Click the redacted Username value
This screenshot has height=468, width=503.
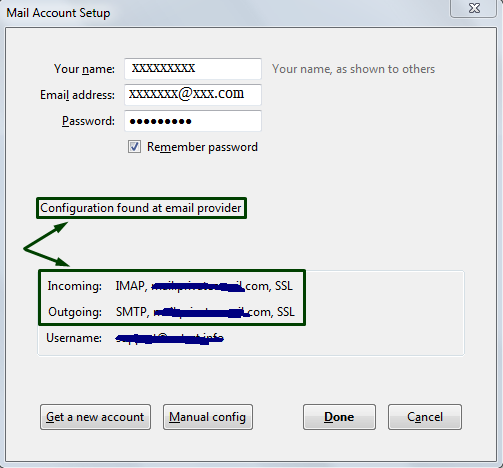pos(169,339)
